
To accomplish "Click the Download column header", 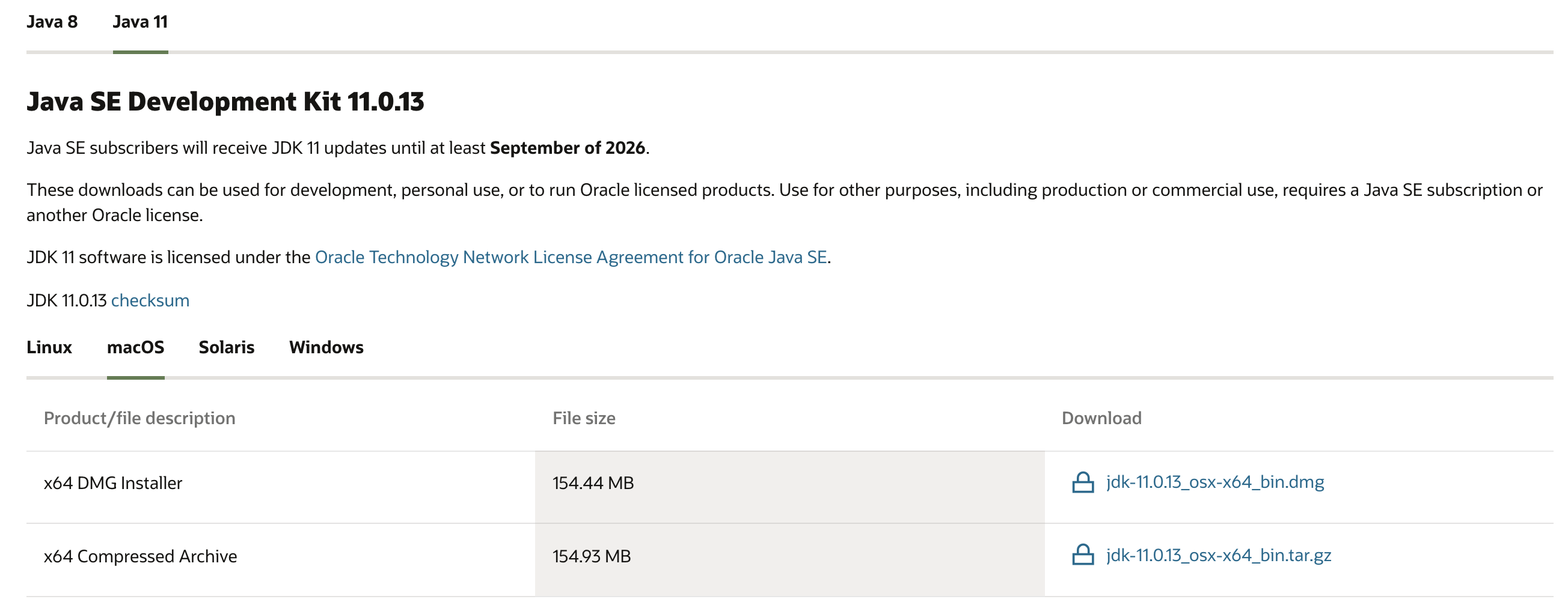I will 1101,418.
